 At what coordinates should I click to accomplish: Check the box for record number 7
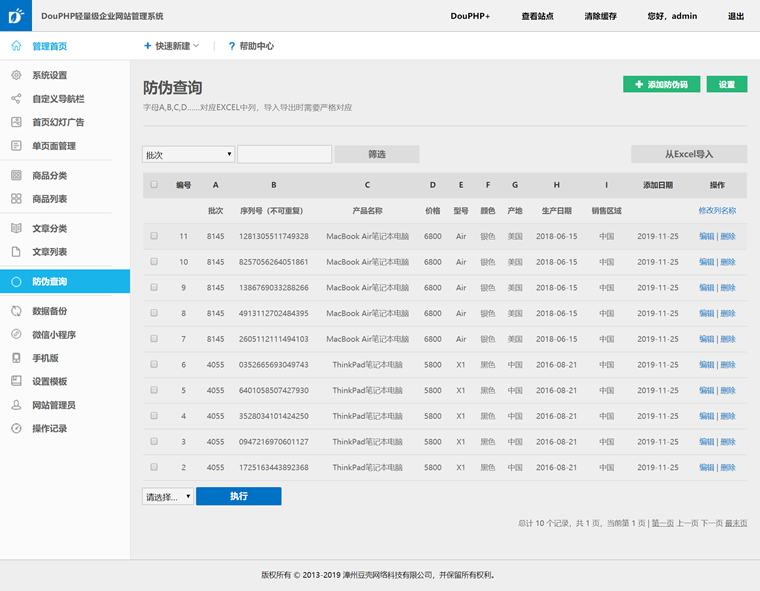[154, 338]
